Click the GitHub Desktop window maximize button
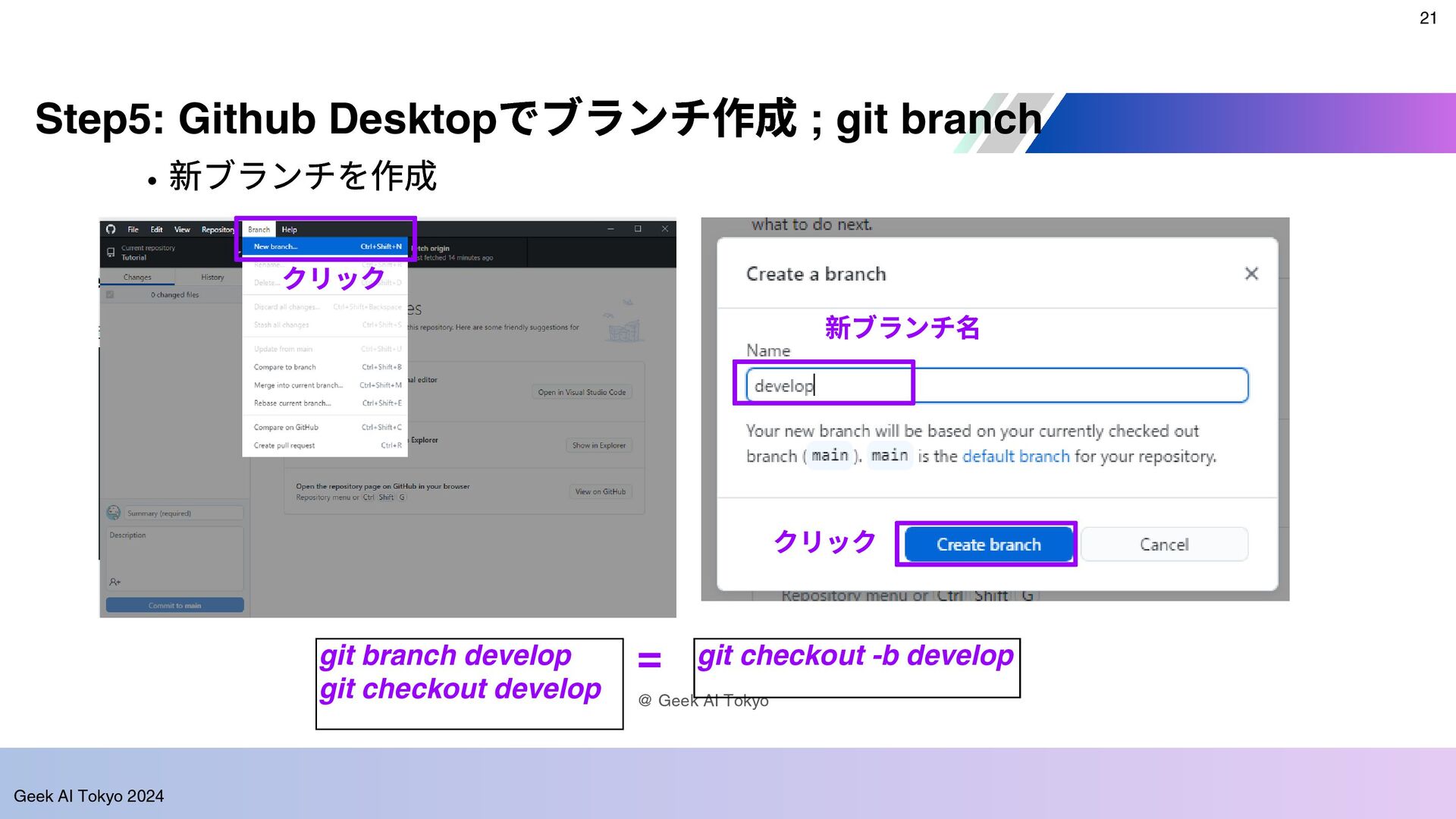The height and width of the screenshot is (819, 1456). pos(638,229)
